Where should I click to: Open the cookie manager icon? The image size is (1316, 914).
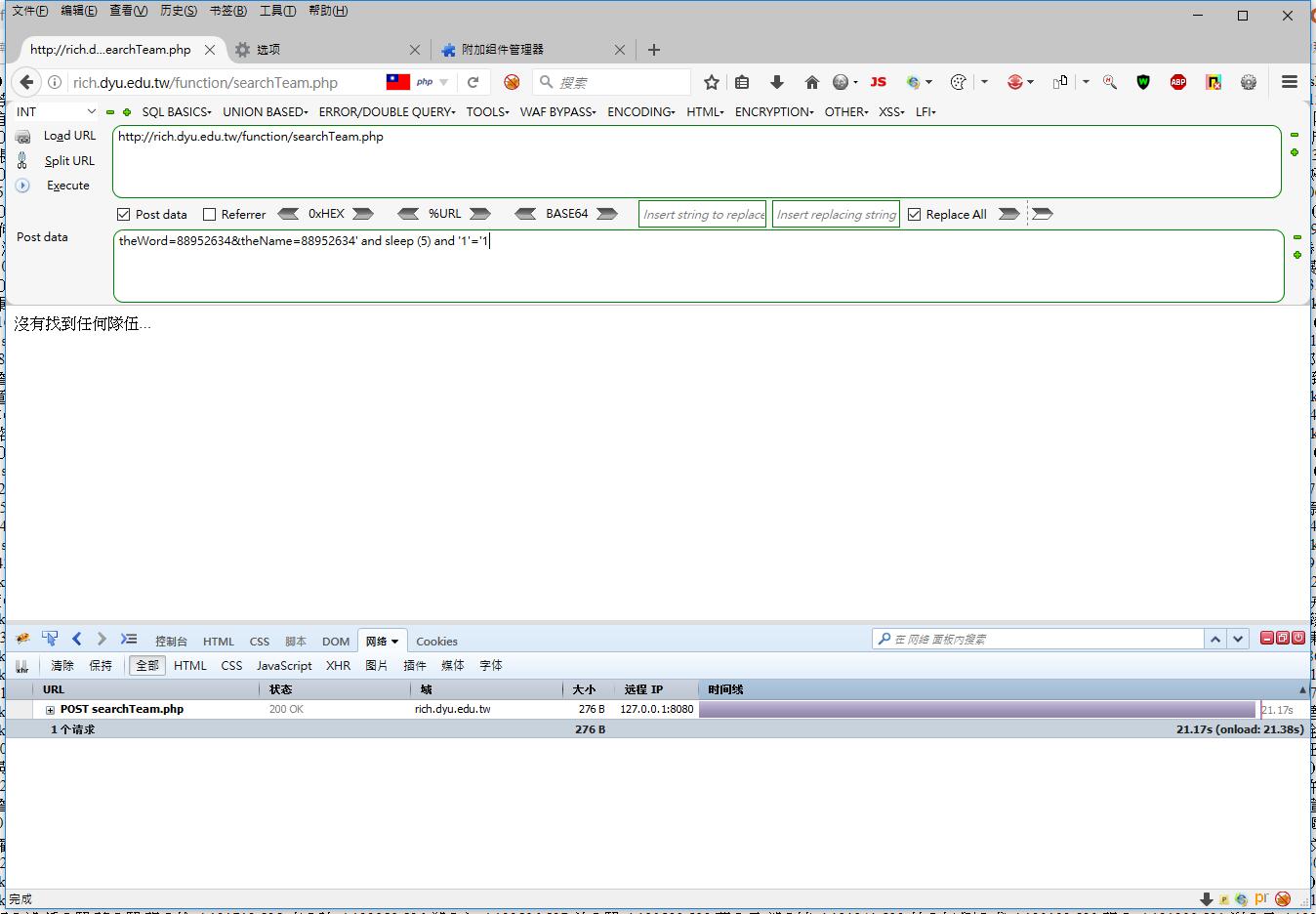coord(959,82)
